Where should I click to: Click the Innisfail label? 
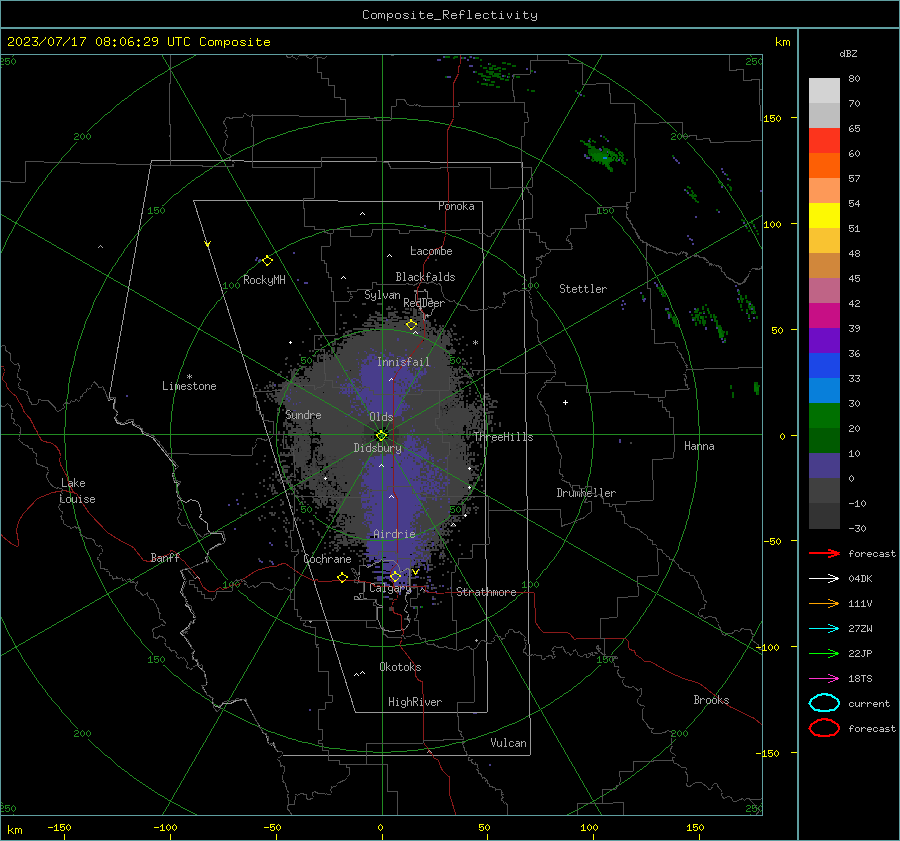[x=403, y=362]
